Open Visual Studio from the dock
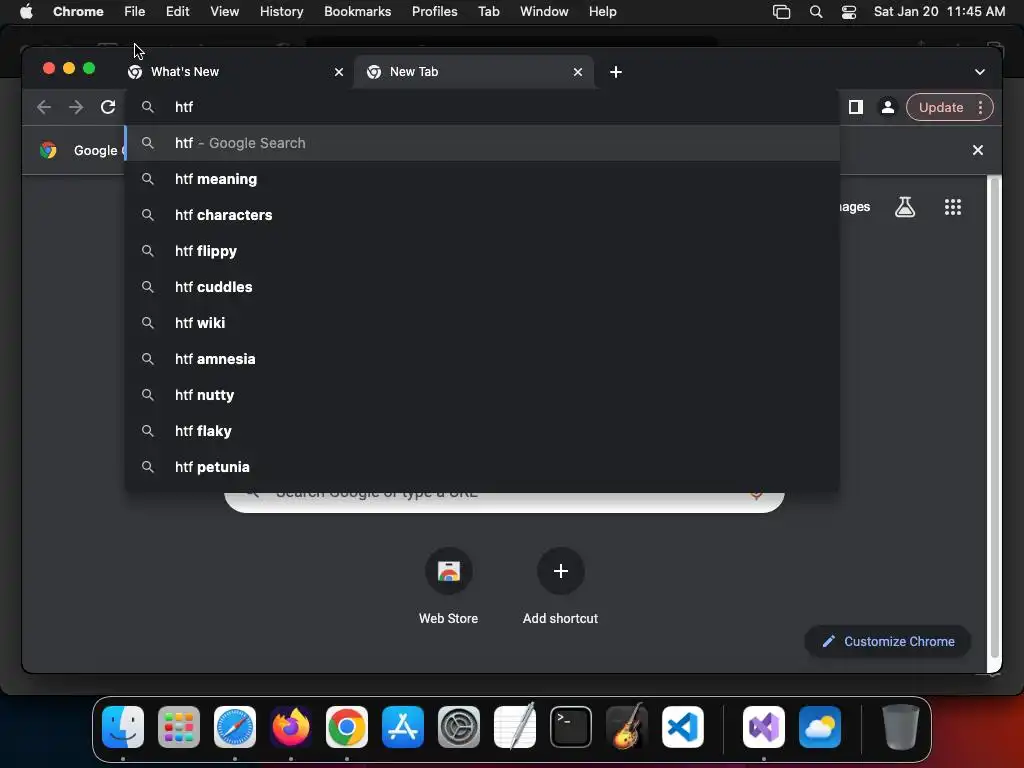 tap(764, 727)
